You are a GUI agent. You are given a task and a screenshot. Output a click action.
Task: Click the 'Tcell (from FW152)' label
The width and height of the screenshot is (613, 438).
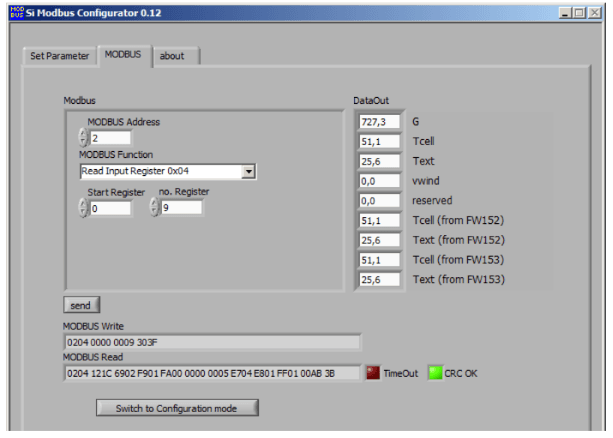coord(459,221)
